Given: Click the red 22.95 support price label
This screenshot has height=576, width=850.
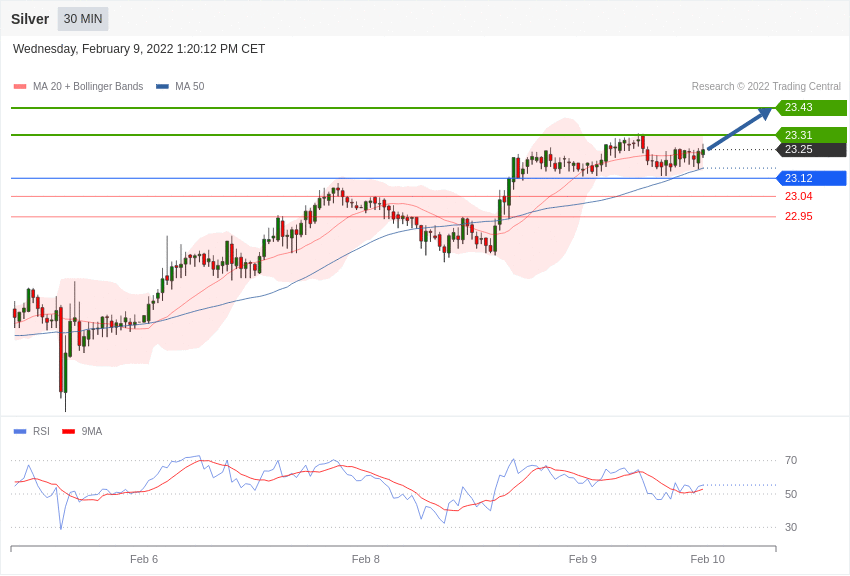Looking at the screenshot, I should pos(799,216).
